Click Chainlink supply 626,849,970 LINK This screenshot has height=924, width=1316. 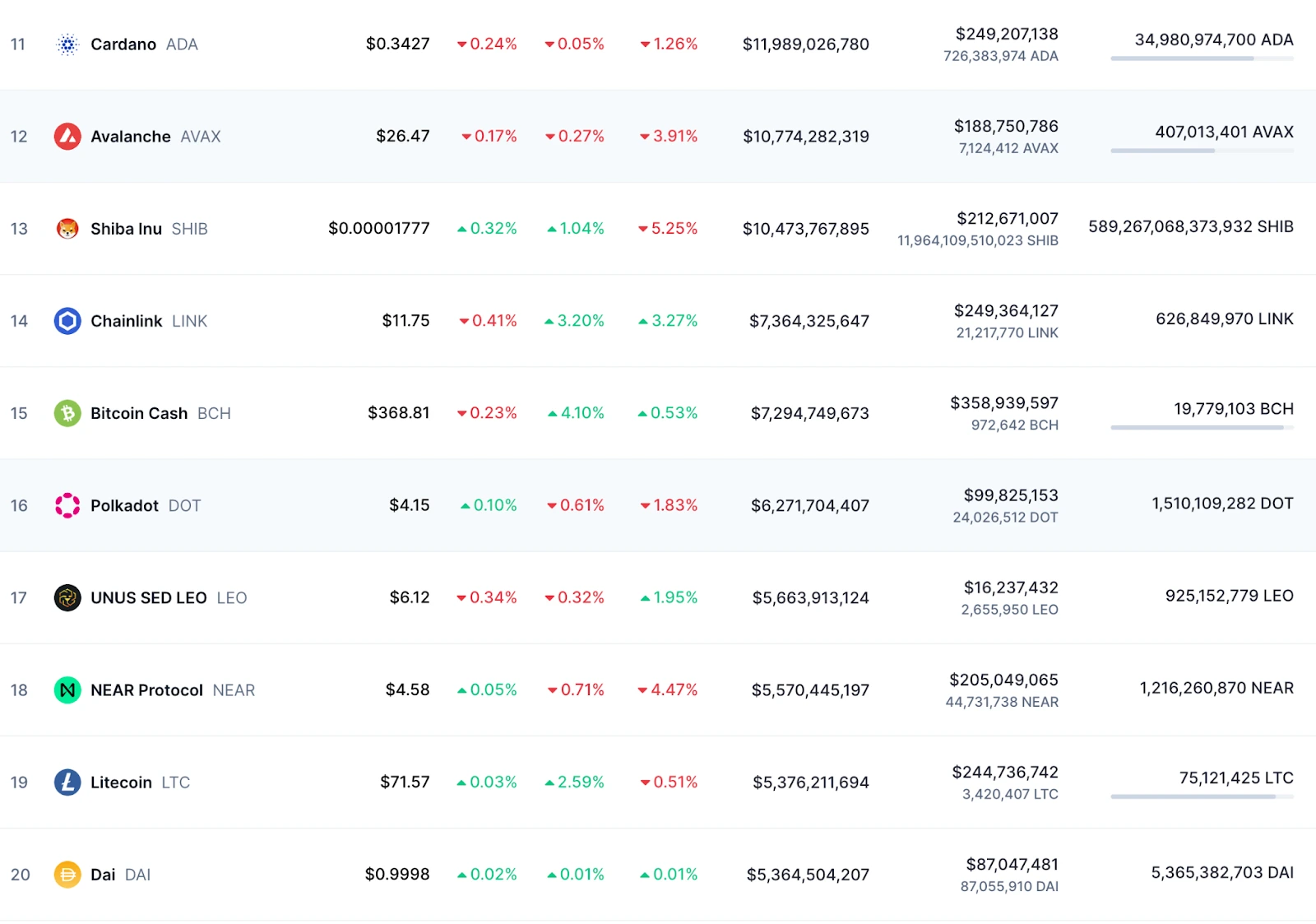[1225, 318]
